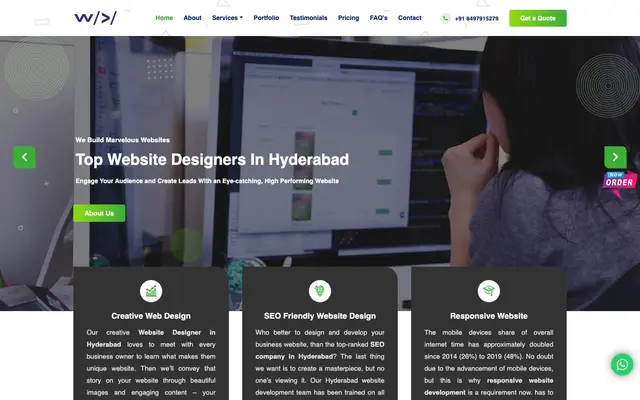Viewport: 640px width, 400px height.
Task: Click the Creative Web Design heading
Action: click(x=151, y=316)
